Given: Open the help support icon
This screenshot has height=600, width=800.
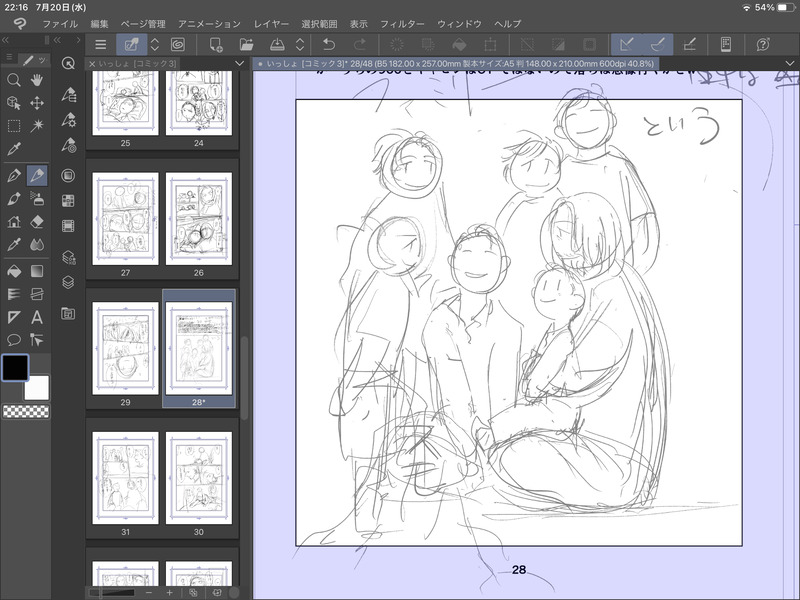Looking at the screenshot, I should click(x=763, y=45).
